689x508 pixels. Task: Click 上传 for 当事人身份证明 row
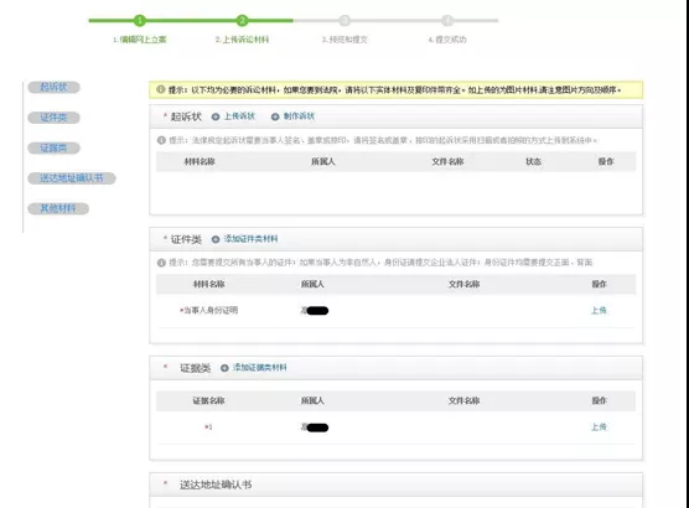click(598, 311)
